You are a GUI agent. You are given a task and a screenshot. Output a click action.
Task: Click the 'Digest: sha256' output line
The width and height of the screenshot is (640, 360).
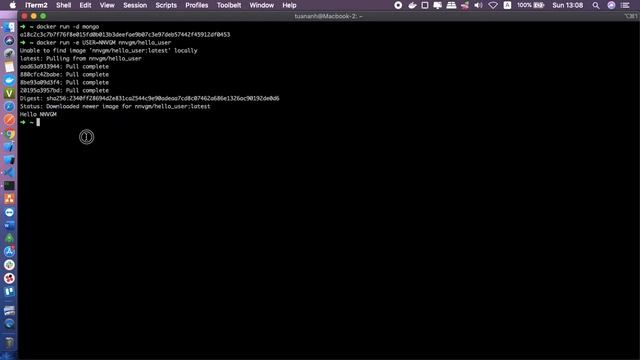tap(149, 98)
